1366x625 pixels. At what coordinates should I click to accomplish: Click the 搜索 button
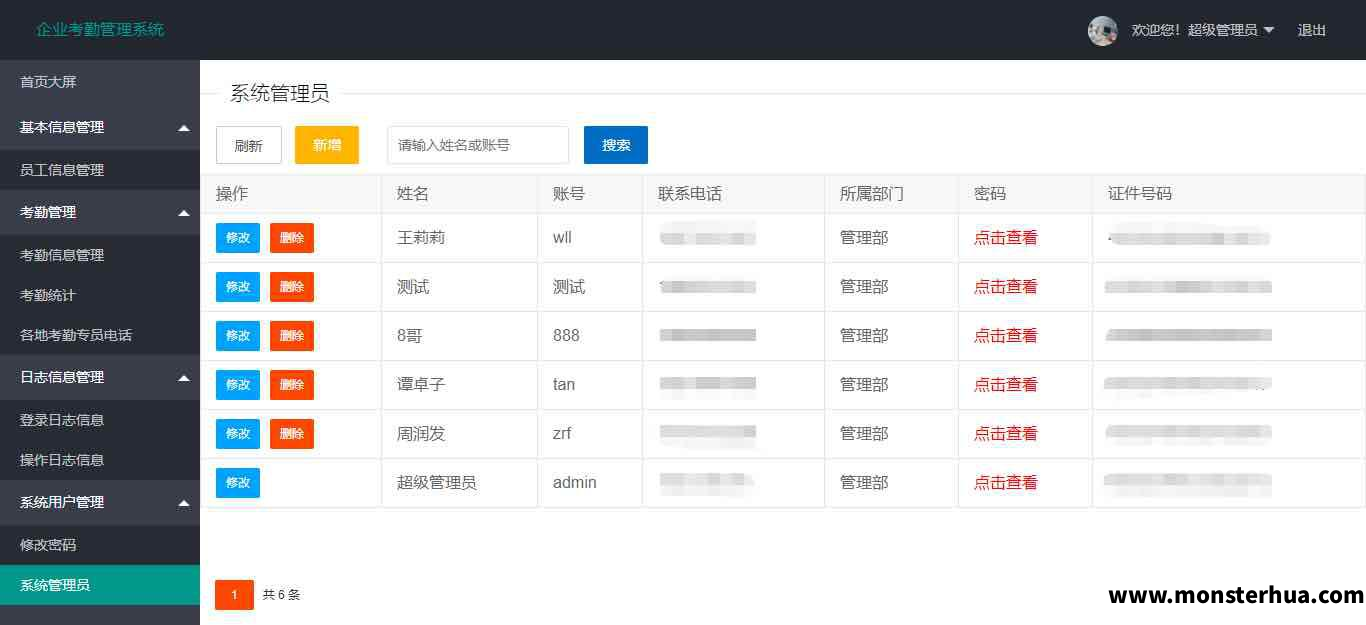pyautogui.click(x=616, y=145)
